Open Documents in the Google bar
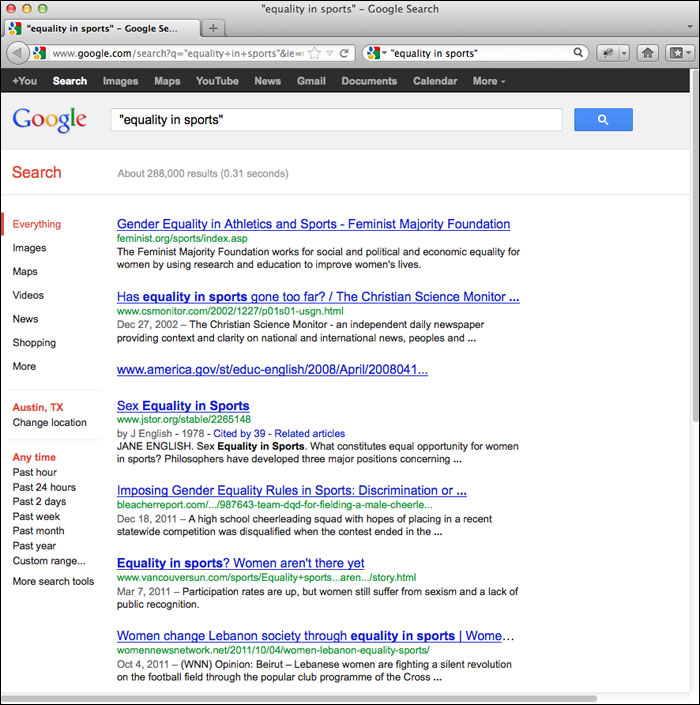This screenshot has height=705, width=700. click(x=369, y=81)
